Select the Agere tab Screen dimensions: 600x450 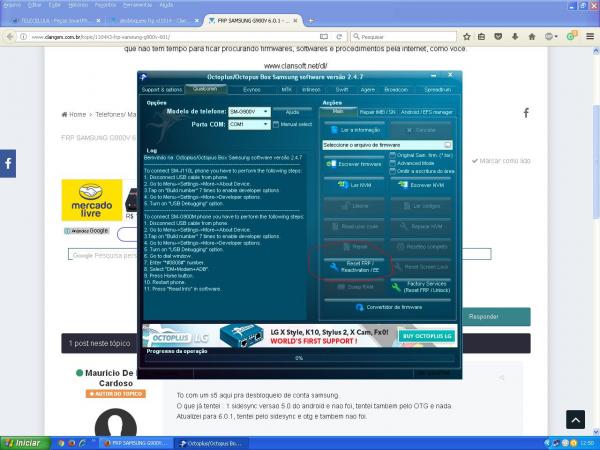(367, 90)
